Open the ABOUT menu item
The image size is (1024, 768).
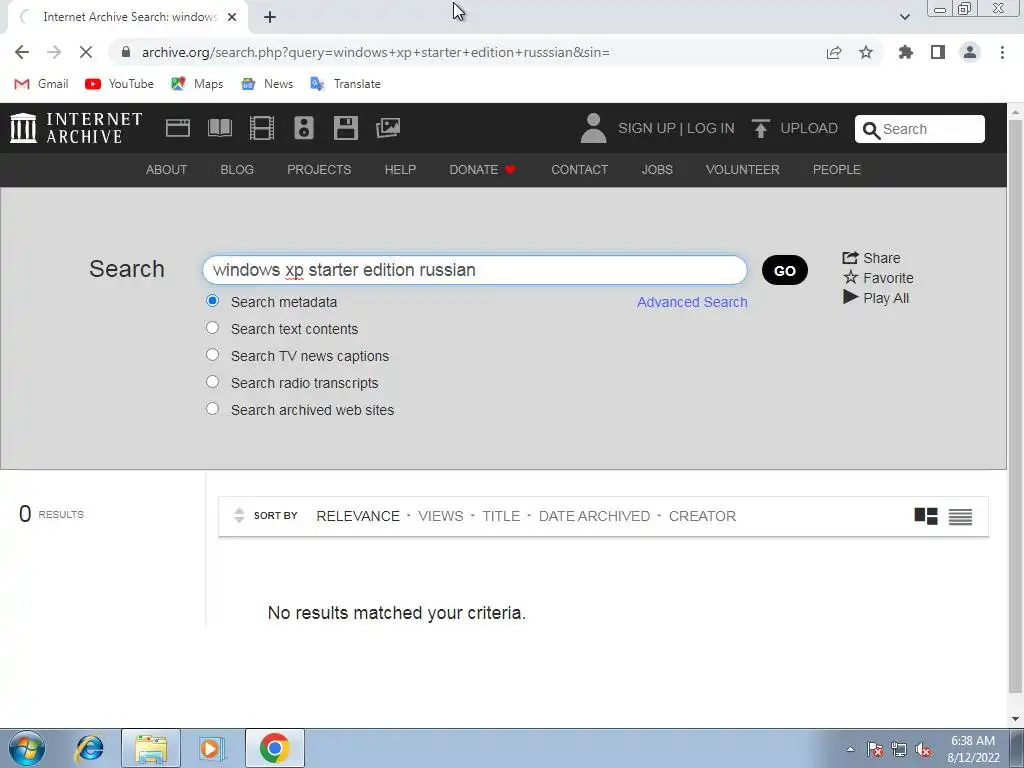click(166, 170)
